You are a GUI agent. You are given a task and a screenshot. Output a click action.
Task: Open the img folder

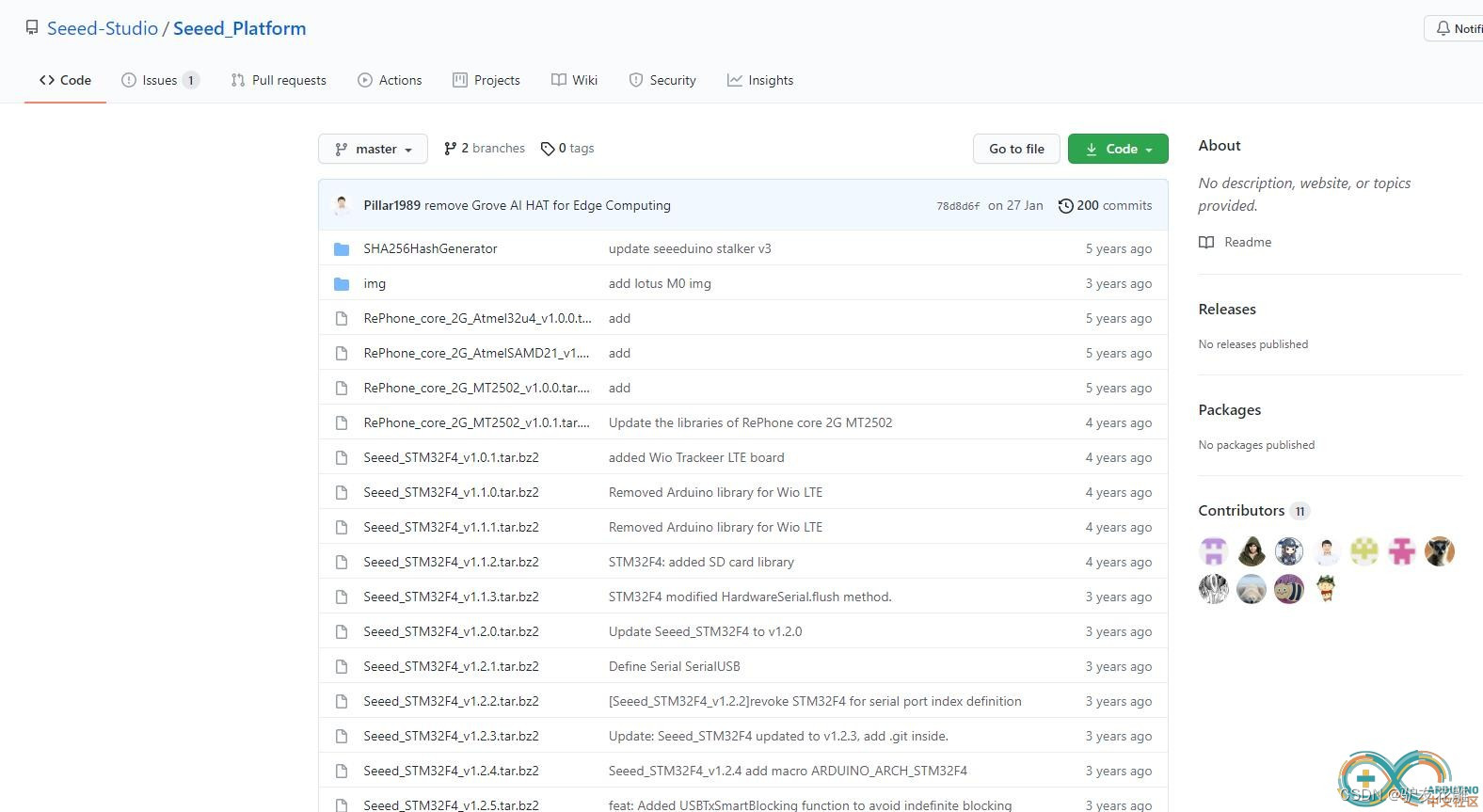[375, 283]
